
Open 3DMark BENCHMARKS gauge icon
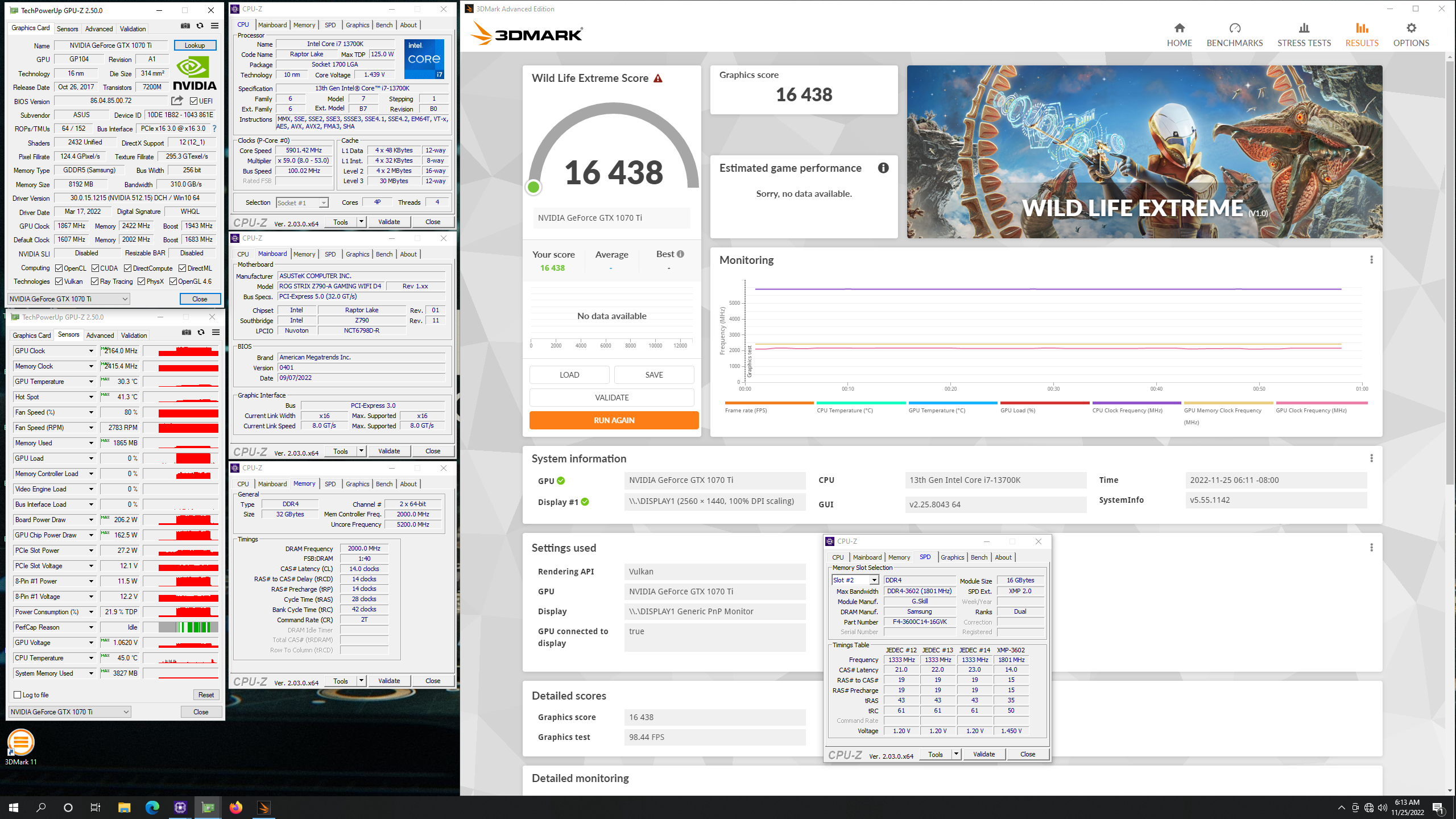pos(1235,28)
